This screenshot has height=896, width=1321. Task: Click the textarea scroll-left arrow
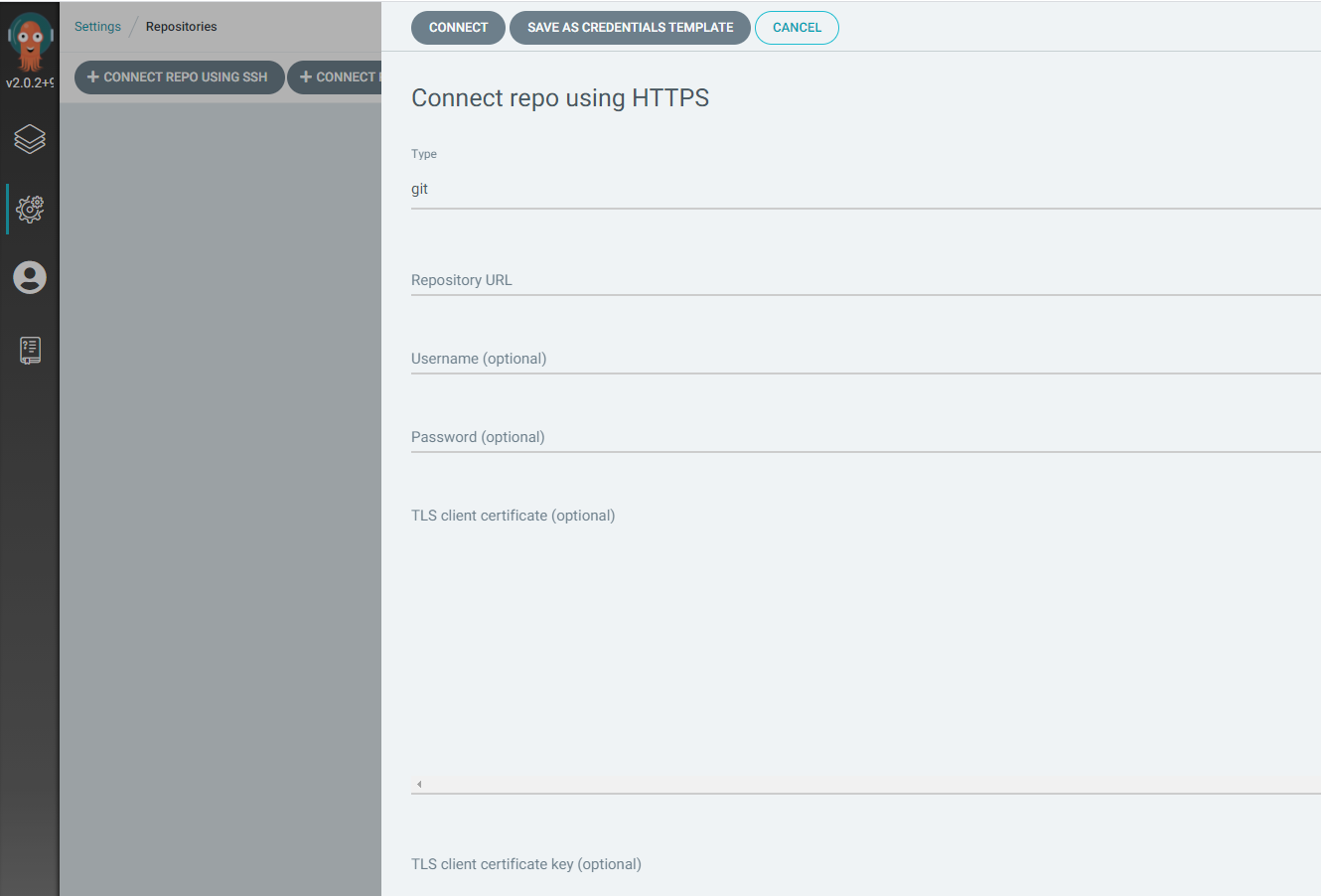[419, 785]
